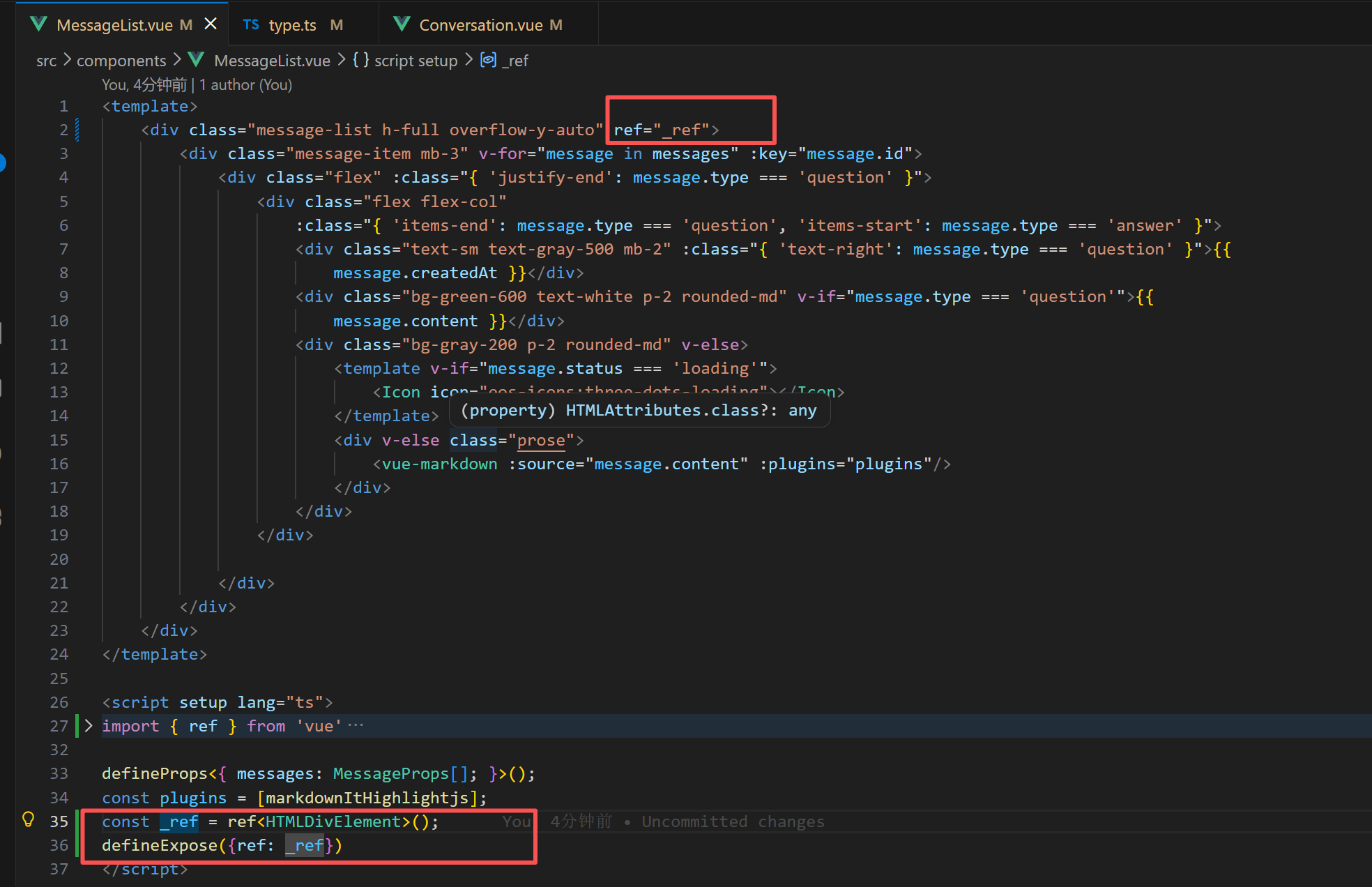
Task: Click the modified-lines gutter marker at line 2
Action: pyautogui.click(x=77, y=130)
